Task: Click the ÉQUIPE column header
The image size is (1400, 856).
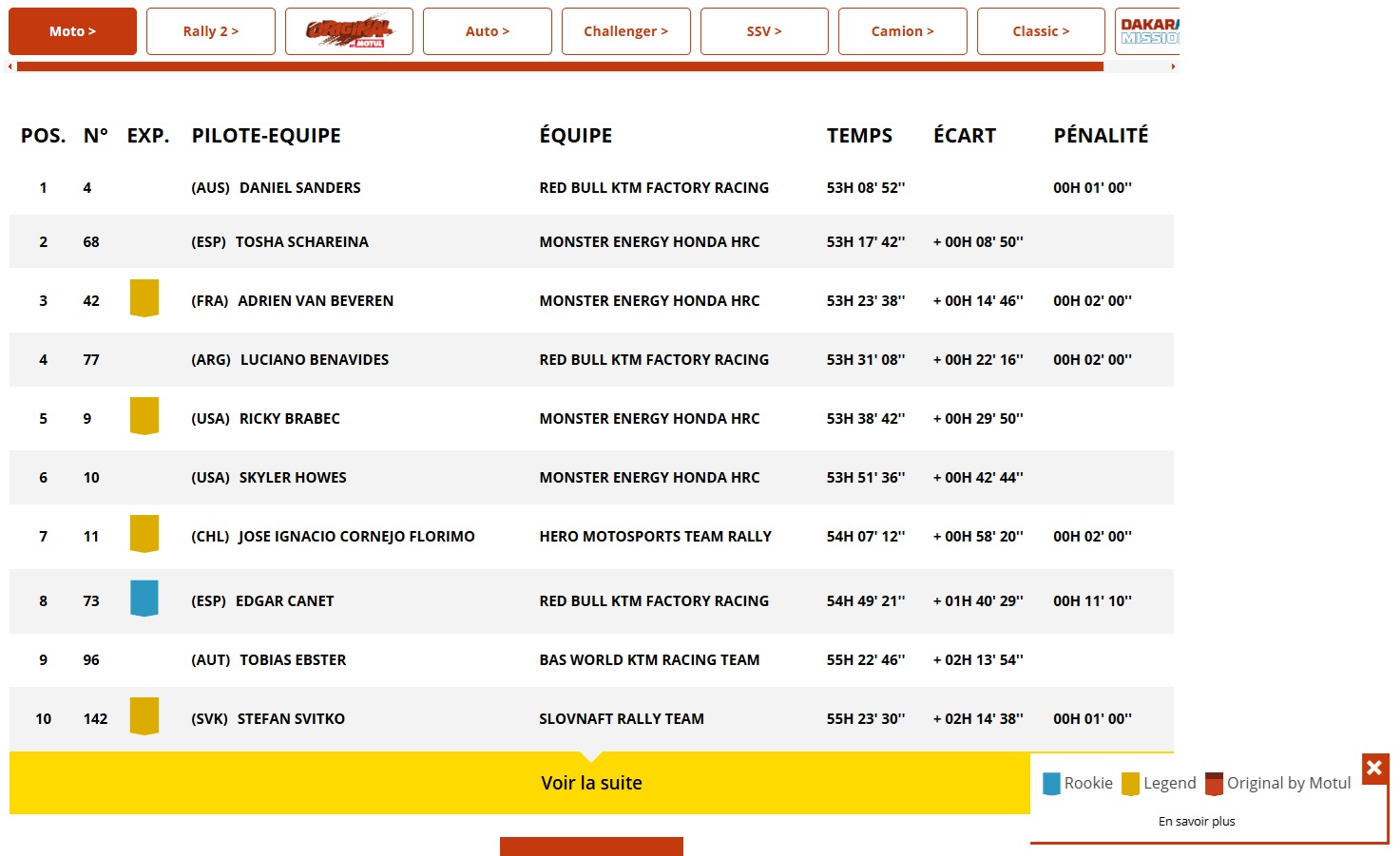Action: [576, 136]
